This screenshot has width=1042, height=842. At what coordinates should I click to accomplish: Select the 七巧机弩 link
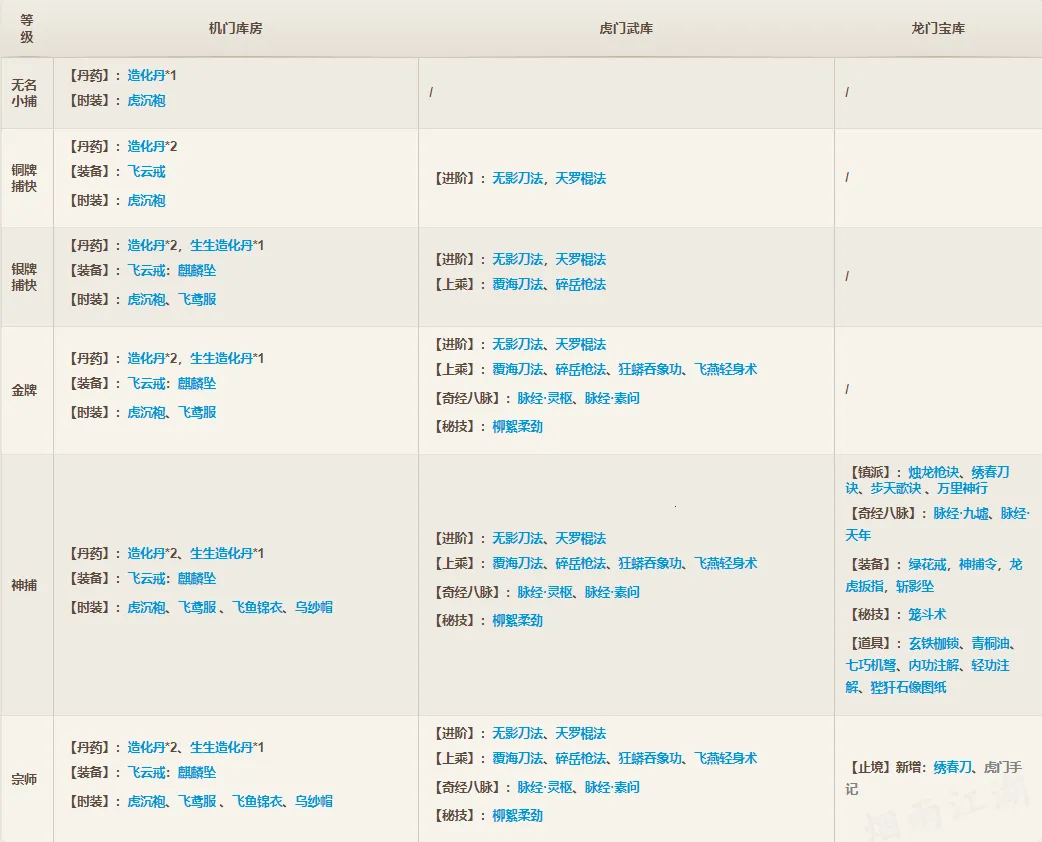870,665
